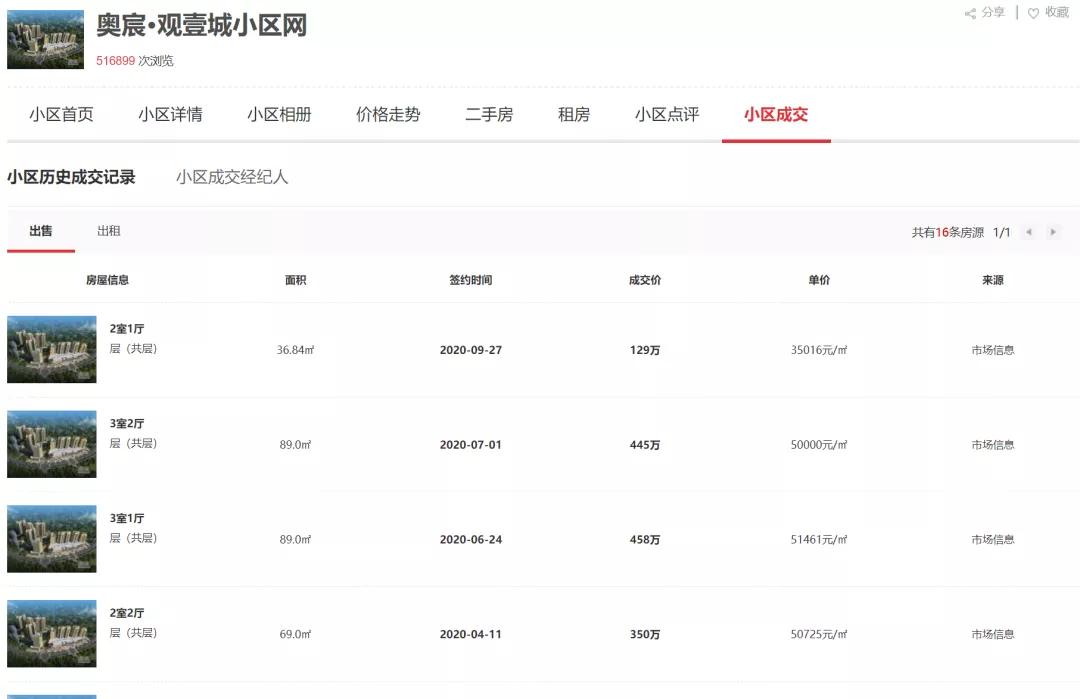
Task: Open the 二手房 tab
Action: [x=489, y=114]
